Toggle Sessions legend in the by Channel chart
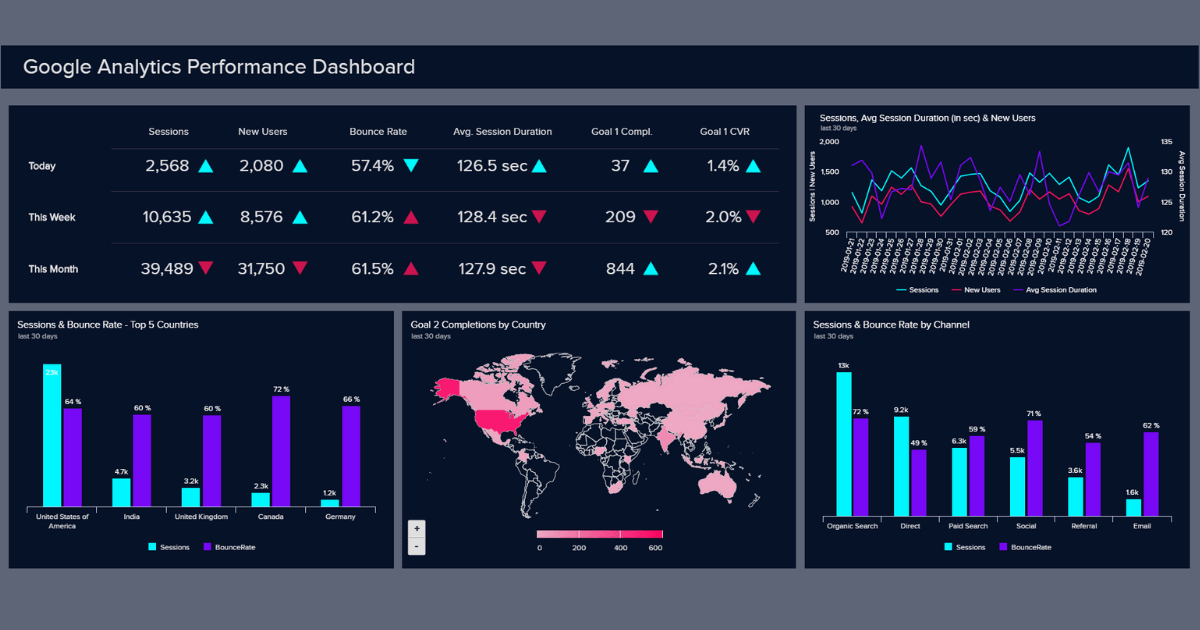The image size is (1200, 630). point(964,547)
